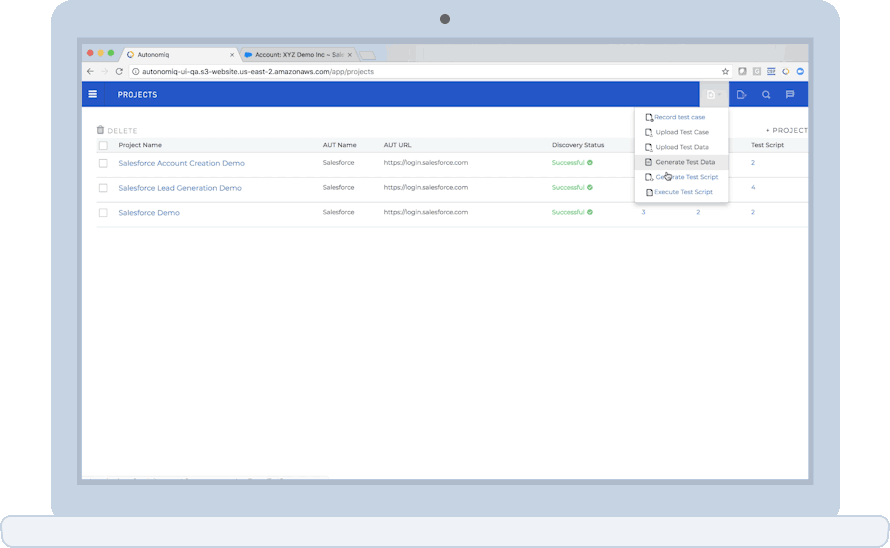This screenshot has width=890, height=548.
Task: Click green status dot for Salesforce Account Creation Demo
Action: [590, 162]
